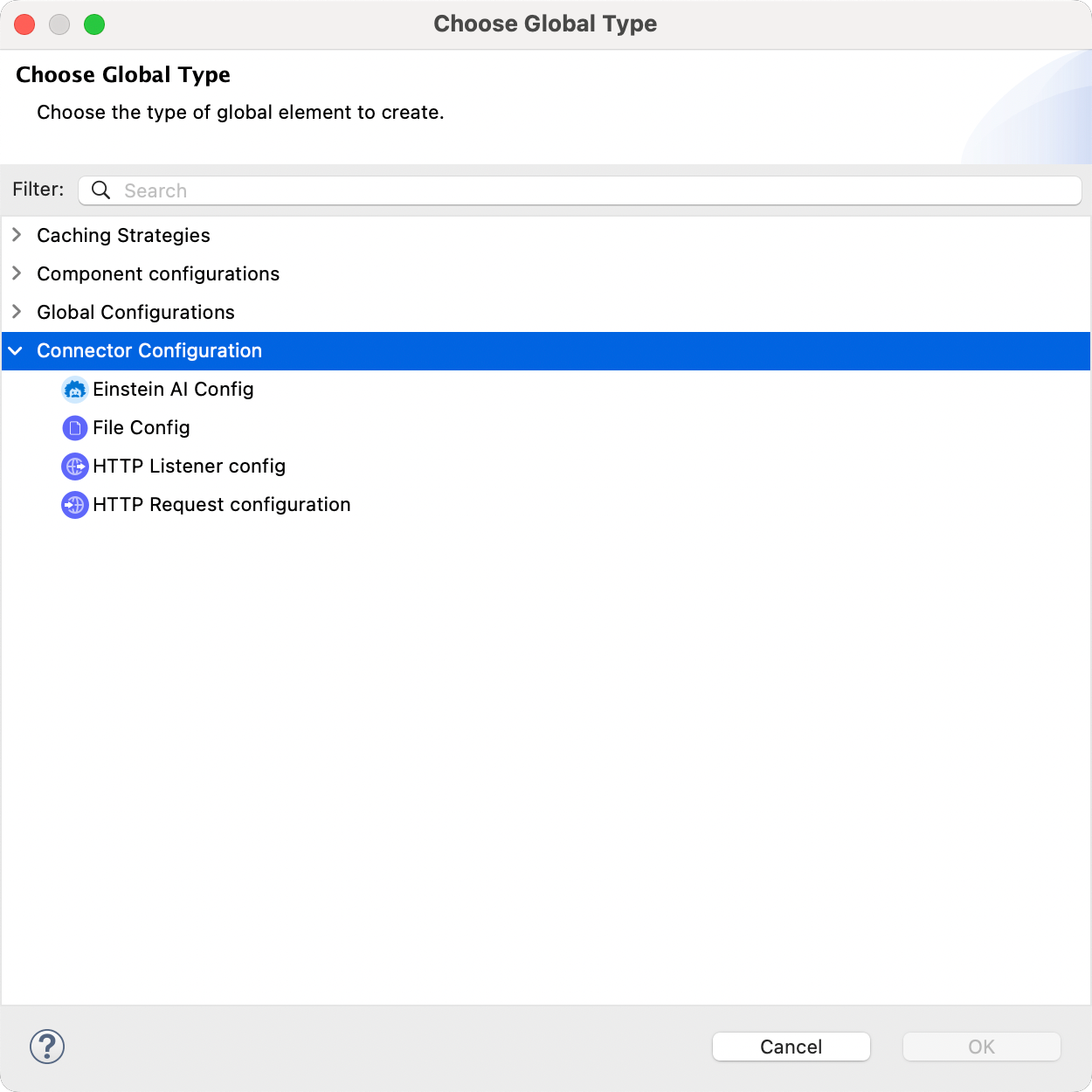1092x1092 pixels.
Task: Click the HTTP Request configuration globe icon
Action: (x=75, y=505)
